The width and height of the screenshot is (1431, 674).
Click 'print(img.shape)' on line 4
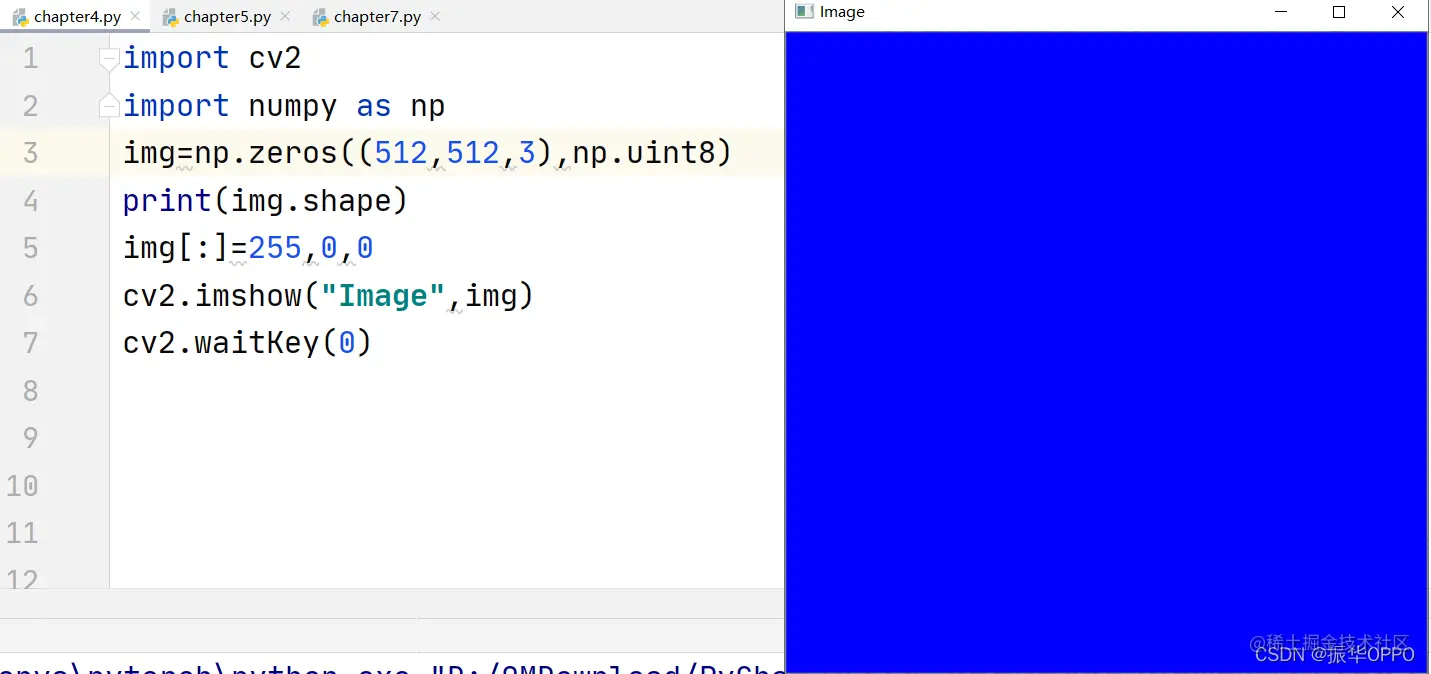[265, 201]
